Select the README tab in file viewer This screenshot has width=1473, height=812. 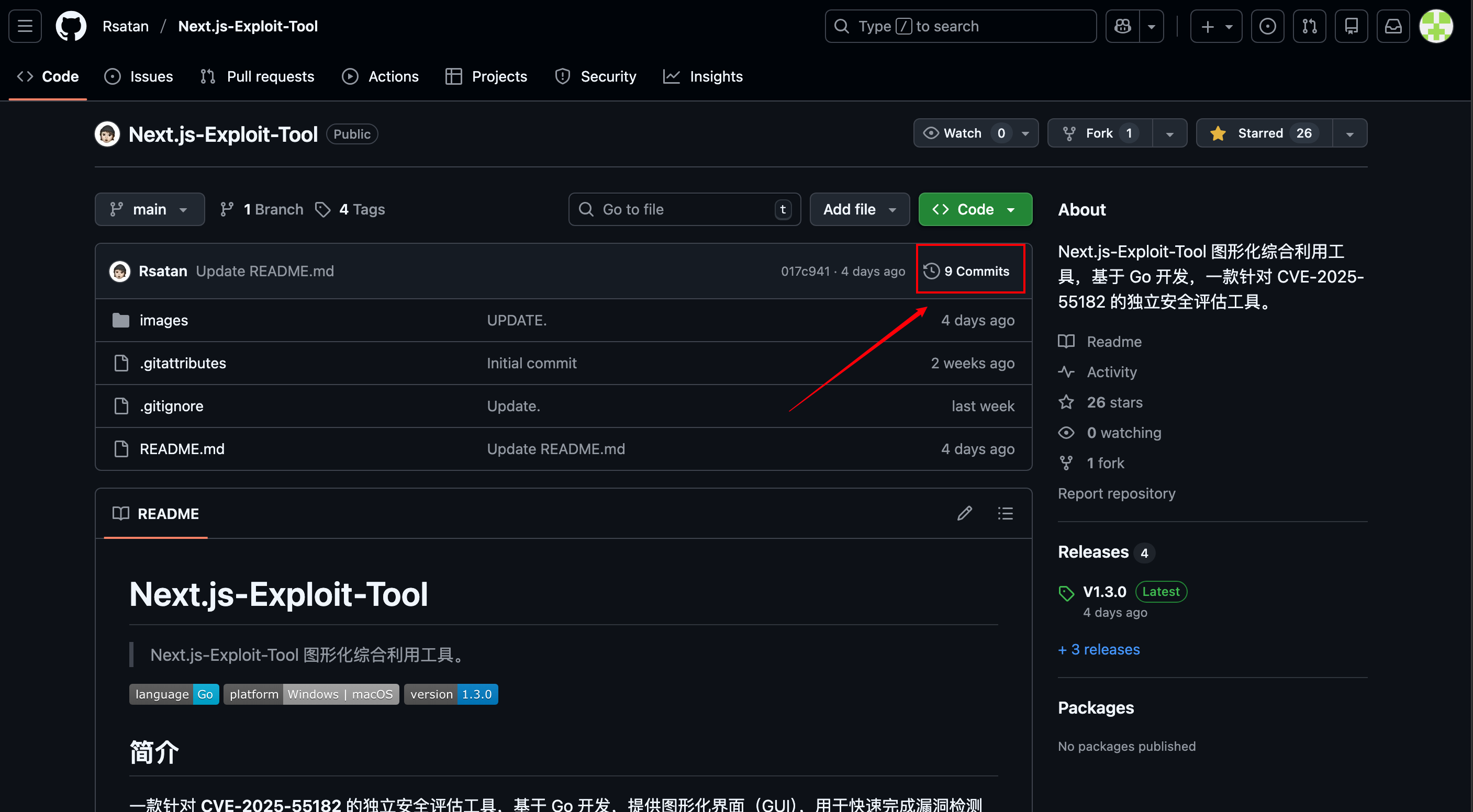point(155,513)
